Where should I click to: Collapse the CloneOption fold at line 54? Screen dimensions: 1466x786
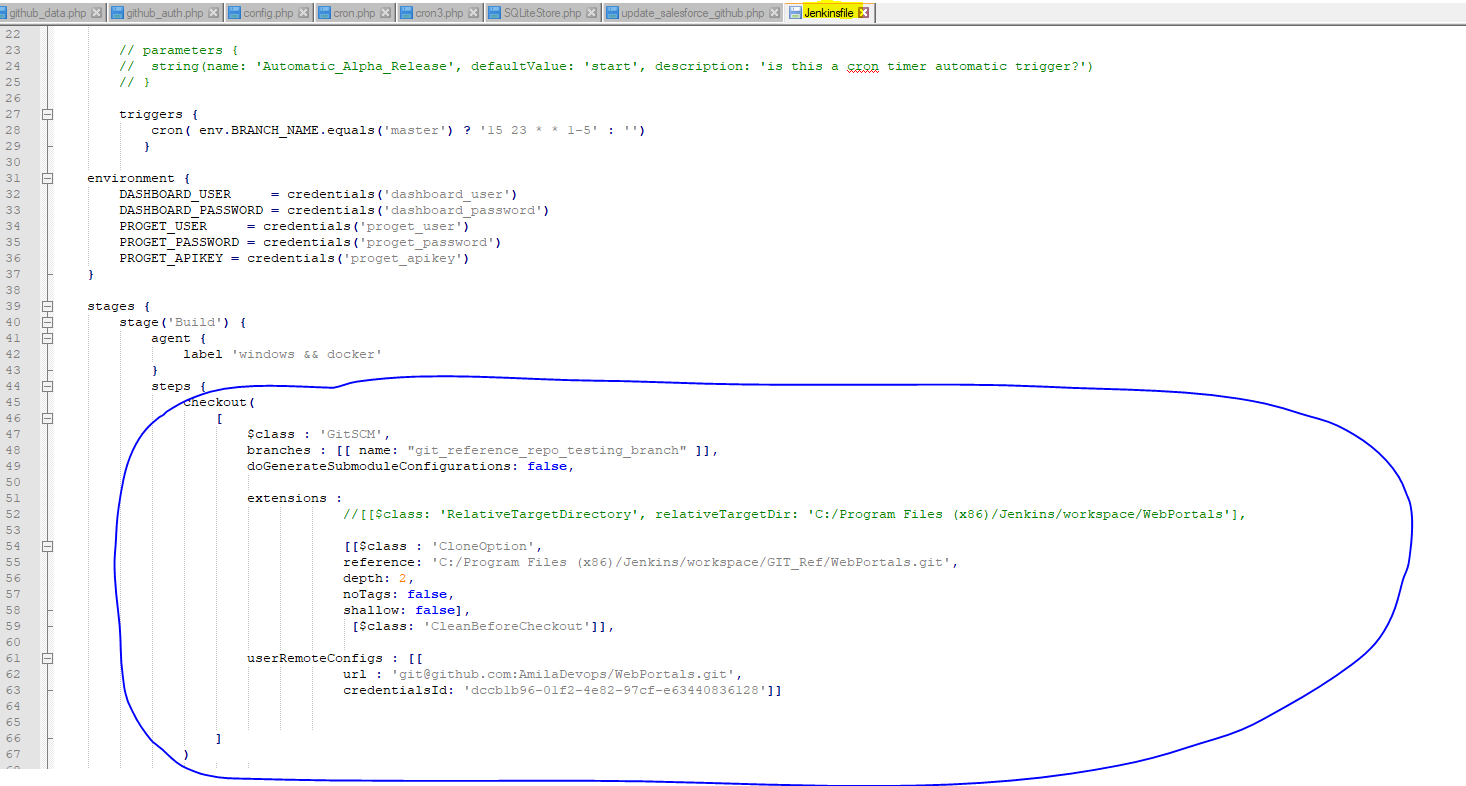pos(46,545)
